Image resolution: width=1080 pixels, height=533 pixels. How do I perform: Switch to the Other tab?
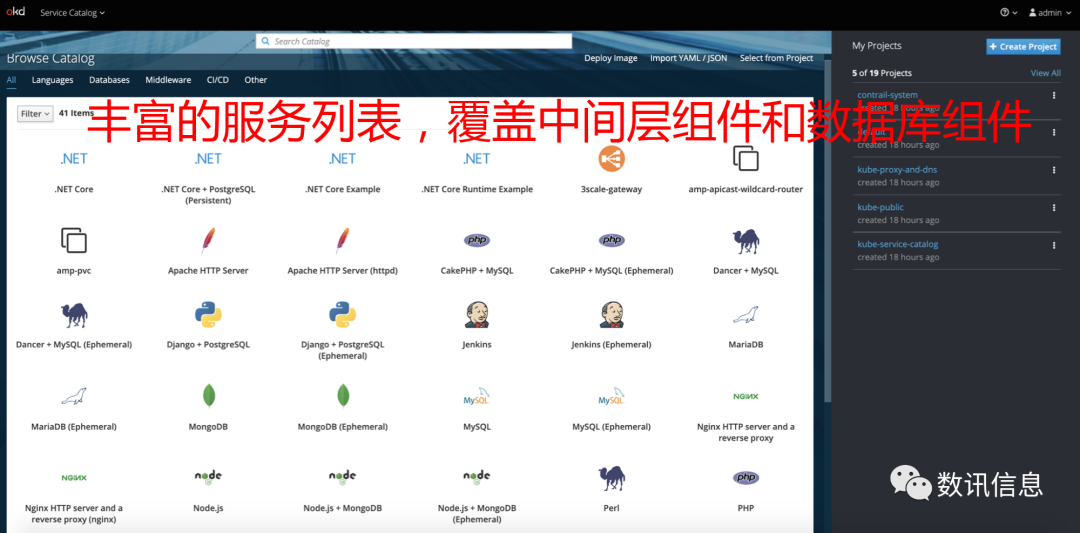click(x=256, y=80)
